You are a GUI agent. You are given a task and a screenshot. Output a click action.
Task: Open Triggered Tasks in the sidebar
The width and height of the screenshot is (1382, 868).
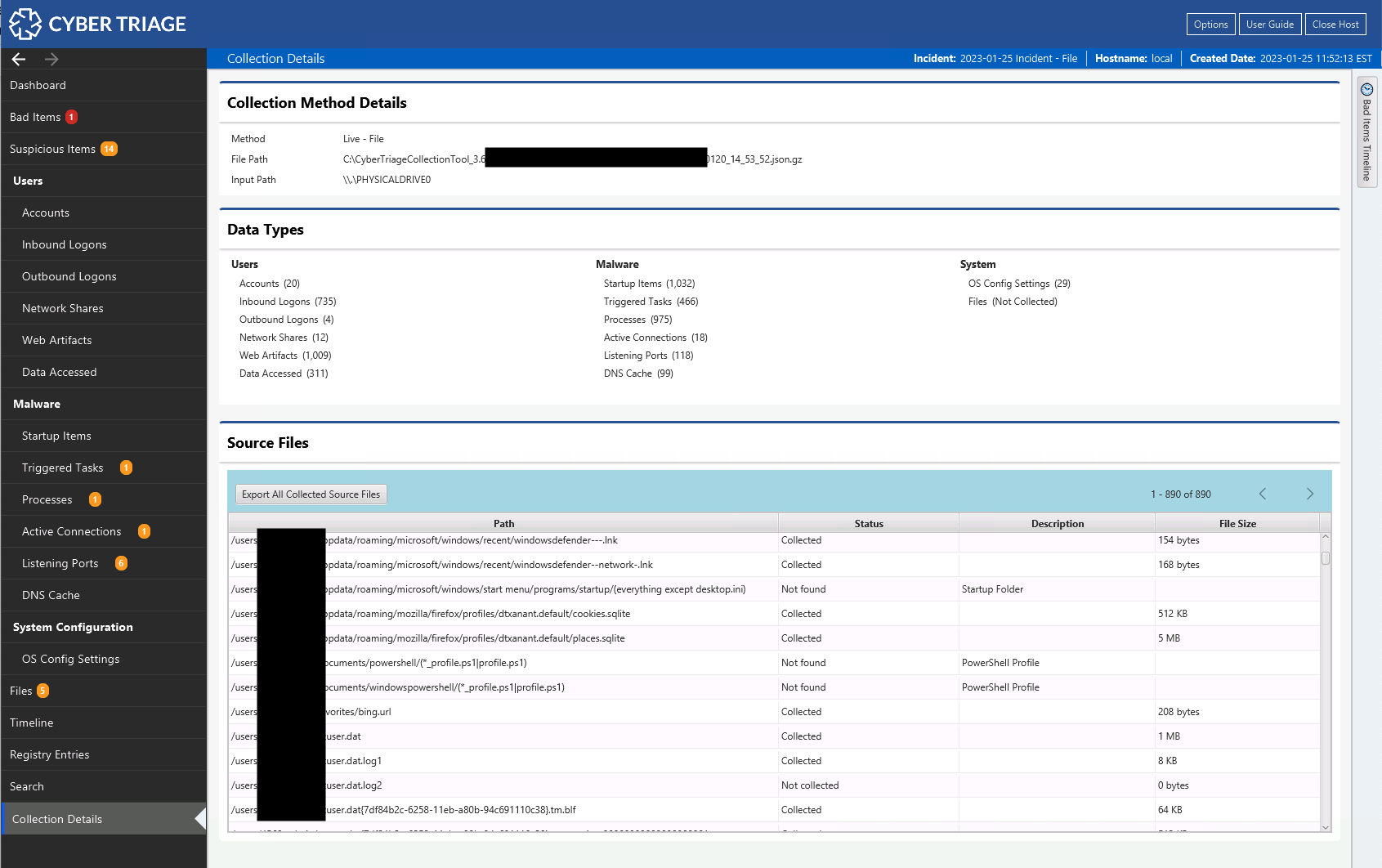point(104,468)
